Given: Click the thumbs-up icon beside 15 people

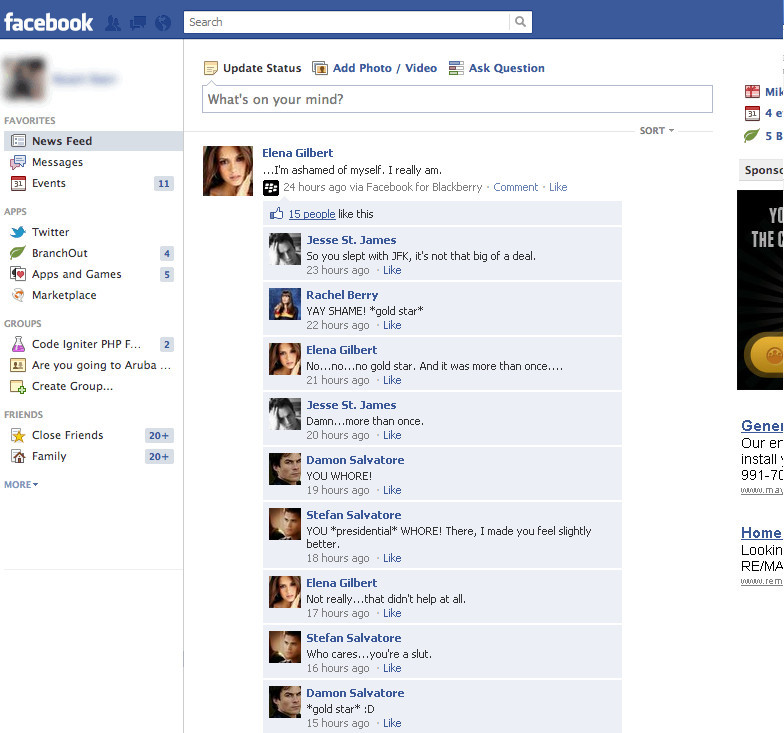Looking at the screenshot, I should coord(276,214).
